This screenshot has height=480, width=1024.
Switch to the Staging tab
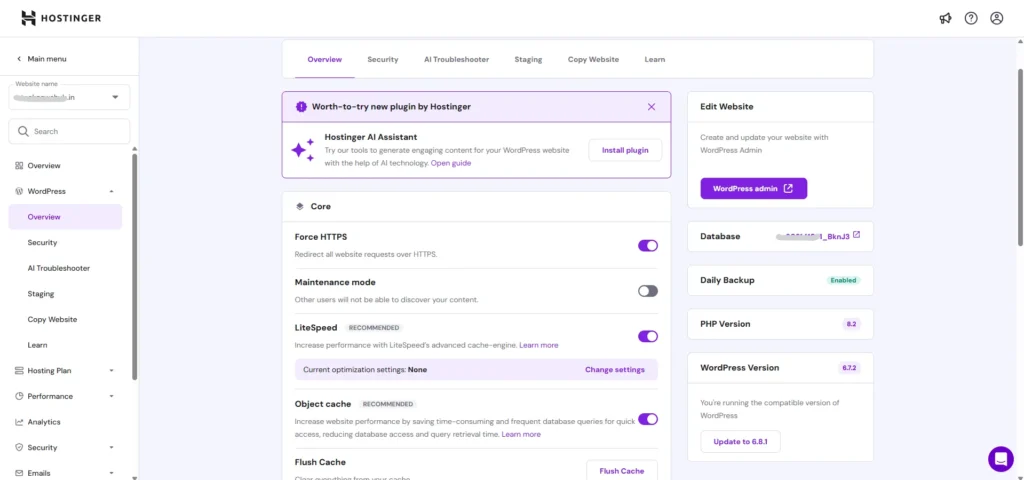528,59
